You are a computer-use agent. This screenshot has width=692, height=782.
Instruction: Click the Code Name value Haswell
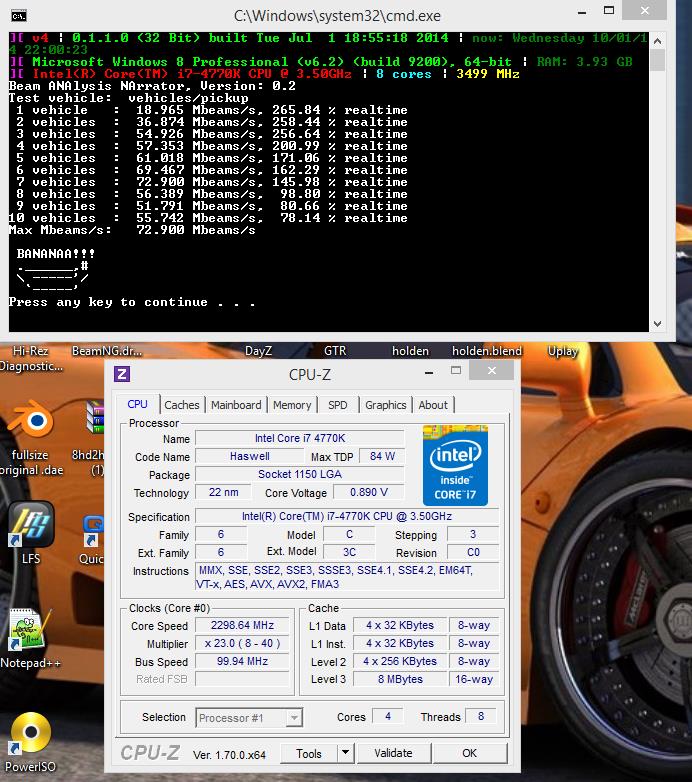(x=250, y=456)
